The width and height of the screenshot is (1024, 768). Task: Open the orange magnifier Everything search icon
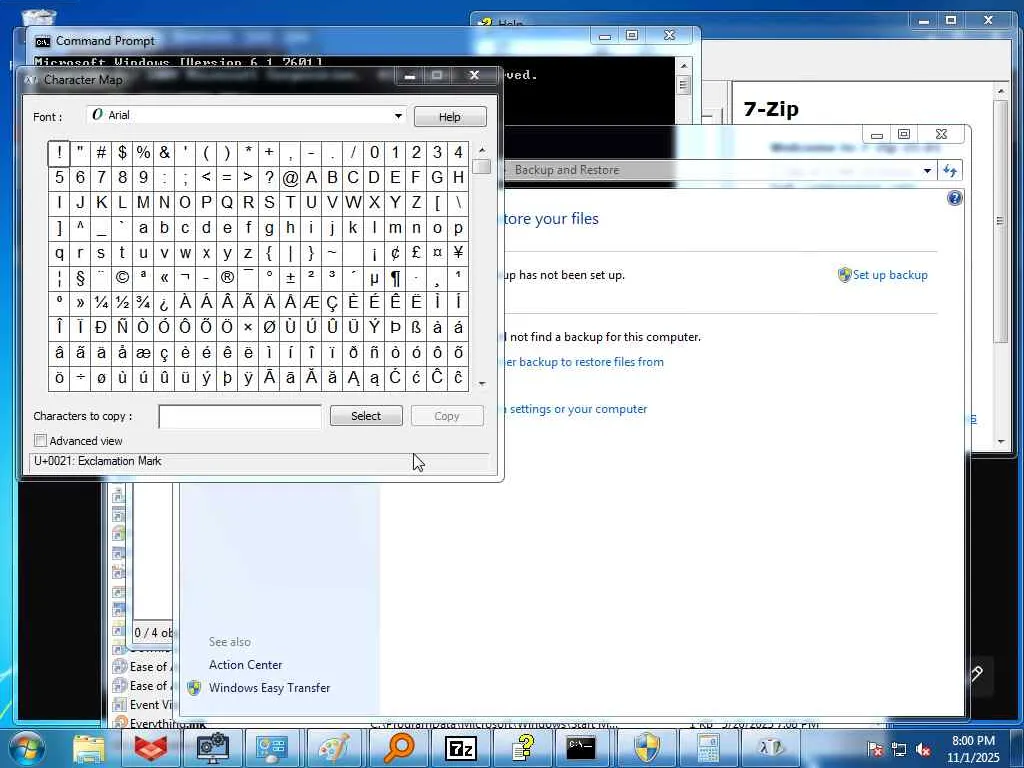pyautogui.click(x=398, y=748)
